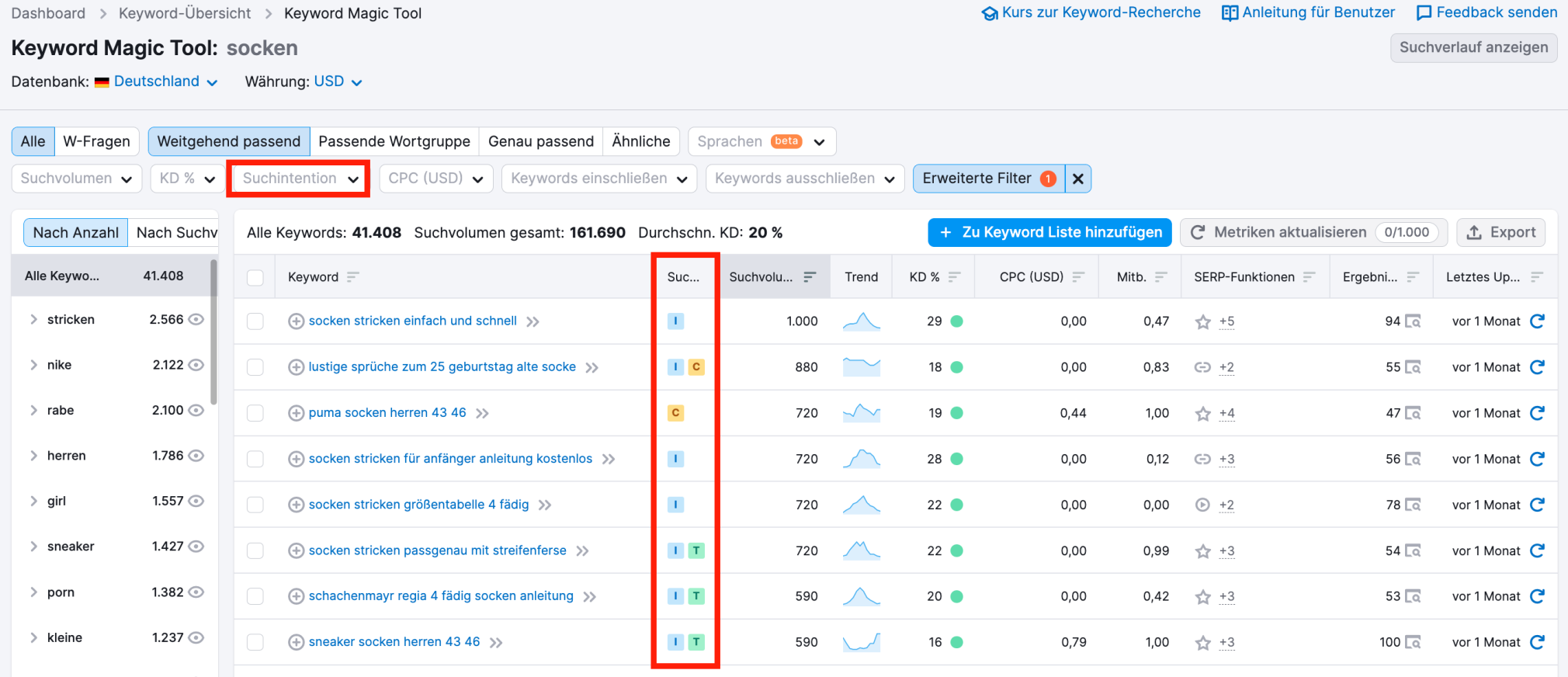Image resolution: width=1568 pixels, height=677 pixels.
Task: Click transactional badge in sneaker socken herren row
Action: 696,642
